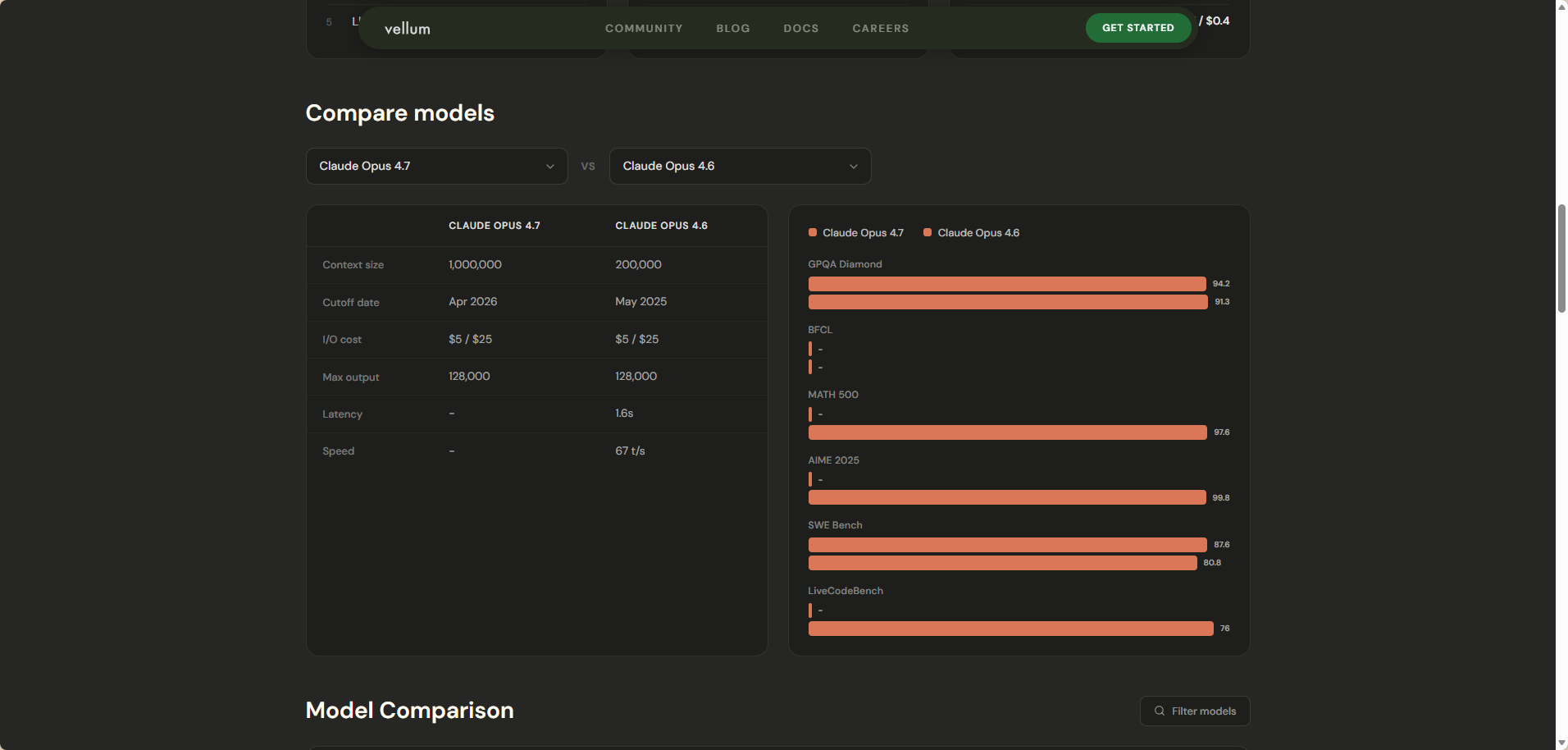Click the CLAUDE OPUS 4.6 column header
This screenshot has width=1568, height=750.
pos(661,226)
